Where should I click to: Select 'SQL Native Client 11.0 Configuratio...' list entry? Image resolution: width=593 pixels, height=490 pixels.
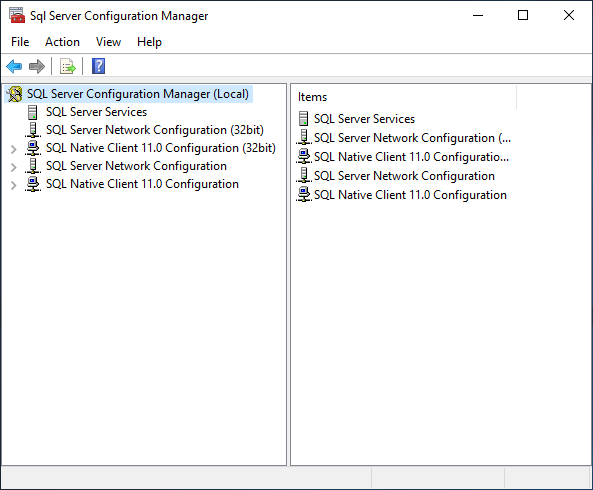pyautogui.click(x=411, y=157)
